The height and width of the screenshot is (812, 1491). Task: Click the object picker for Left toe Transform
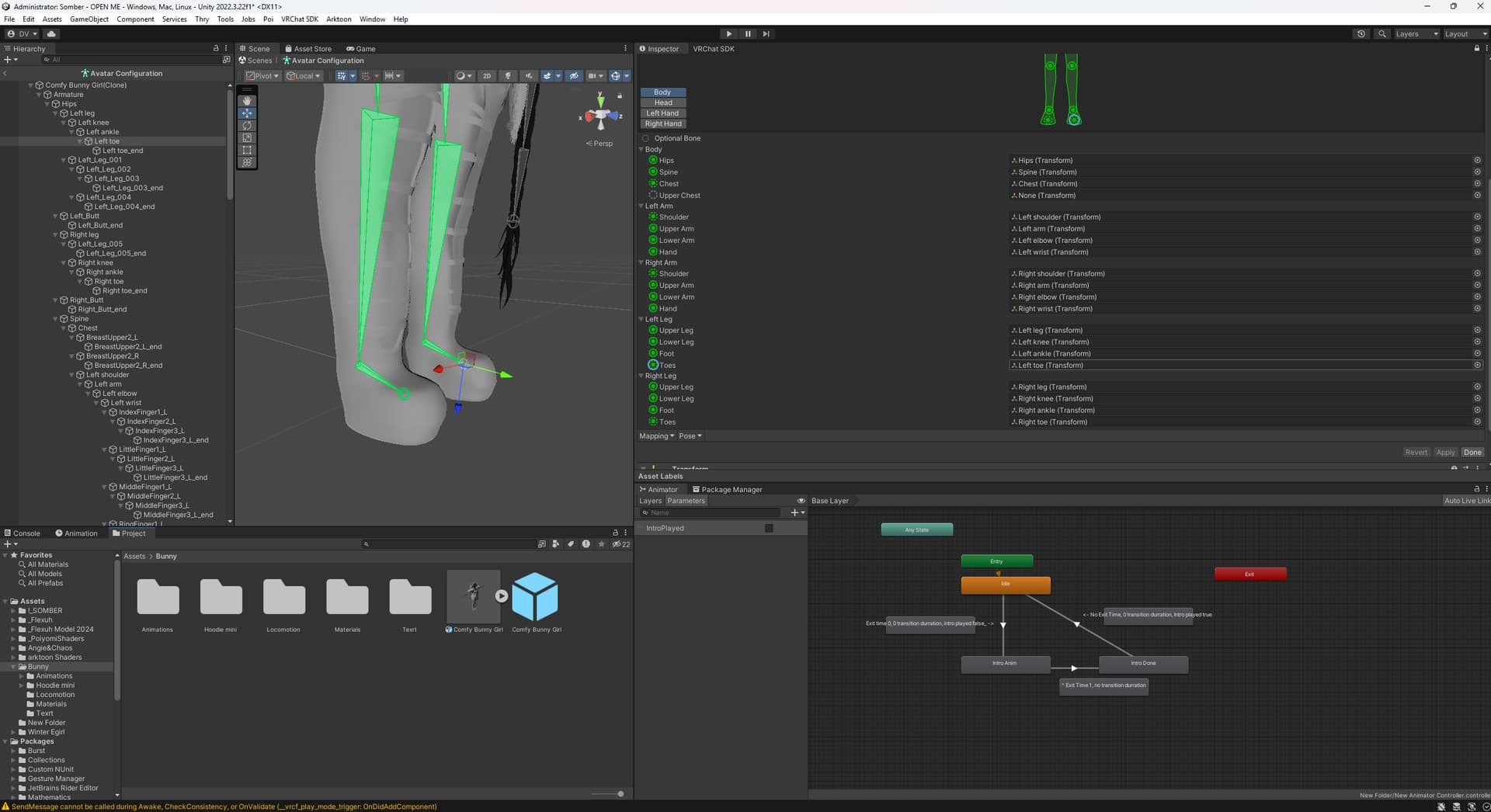(1477, 365)
